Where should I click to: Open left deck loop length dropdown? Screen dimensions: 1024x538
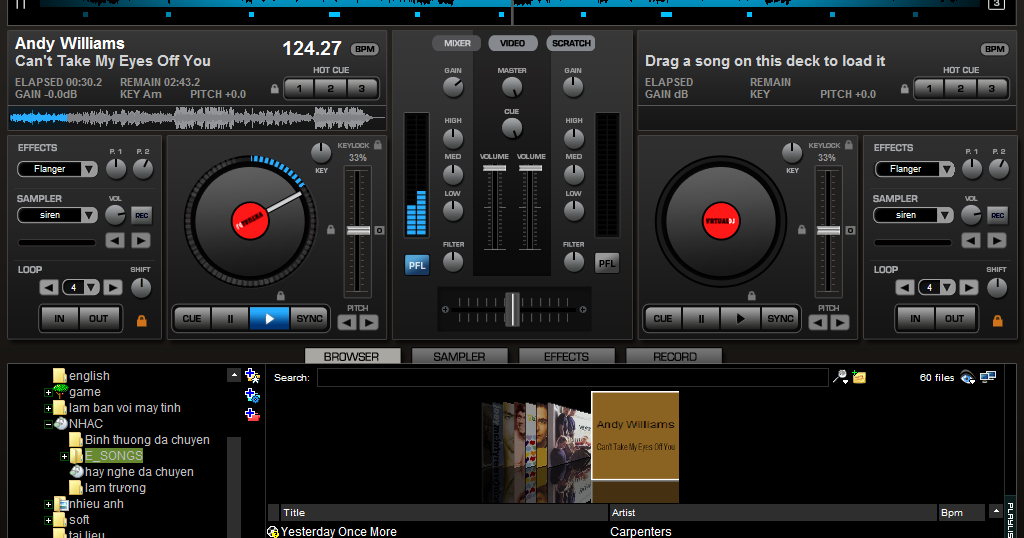coord(91,287)
